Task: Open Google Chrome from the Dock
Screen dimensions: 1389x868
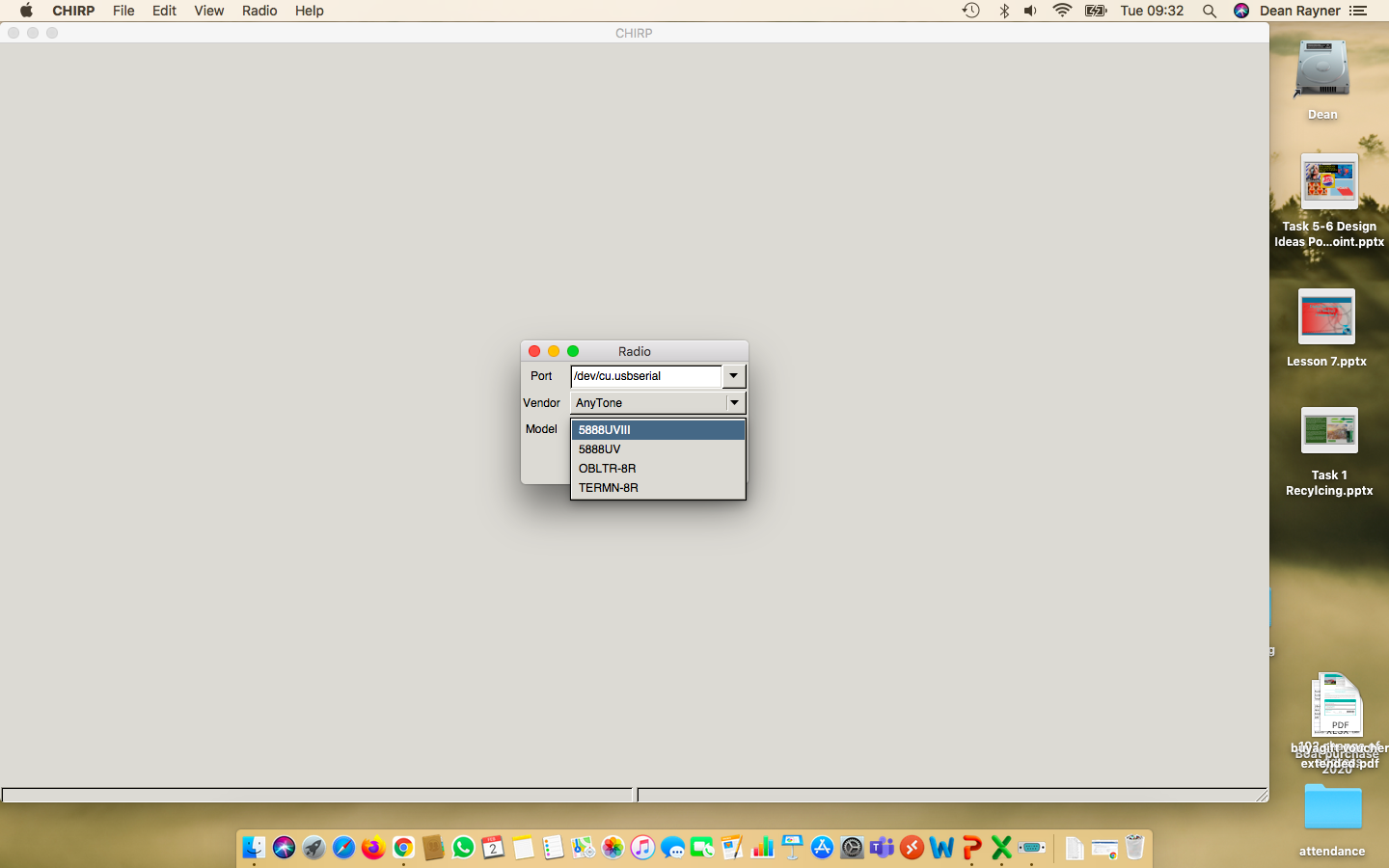Action: [x=403, y=848]
